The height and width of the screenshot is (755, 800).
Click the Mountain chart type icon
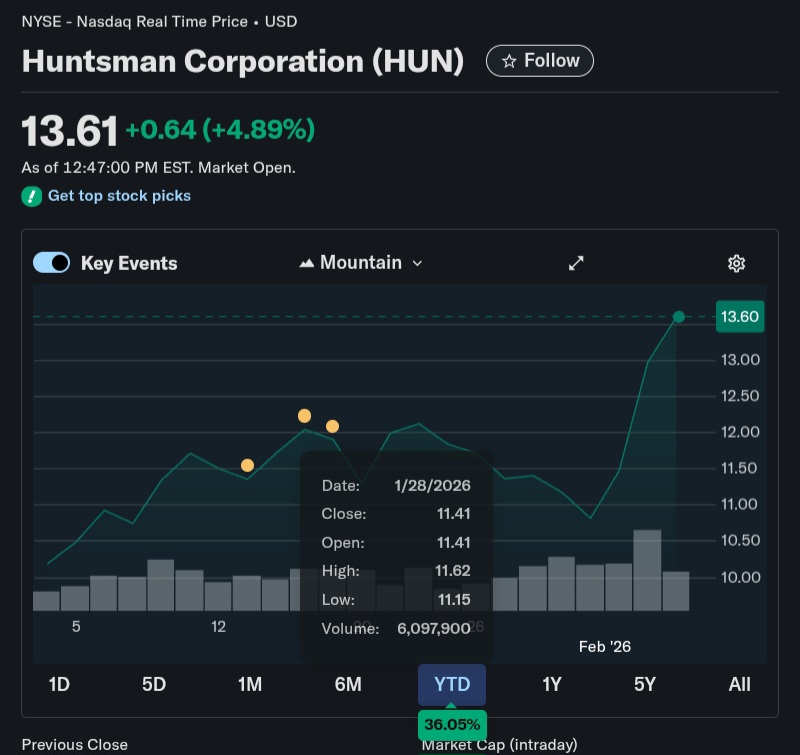306,263
